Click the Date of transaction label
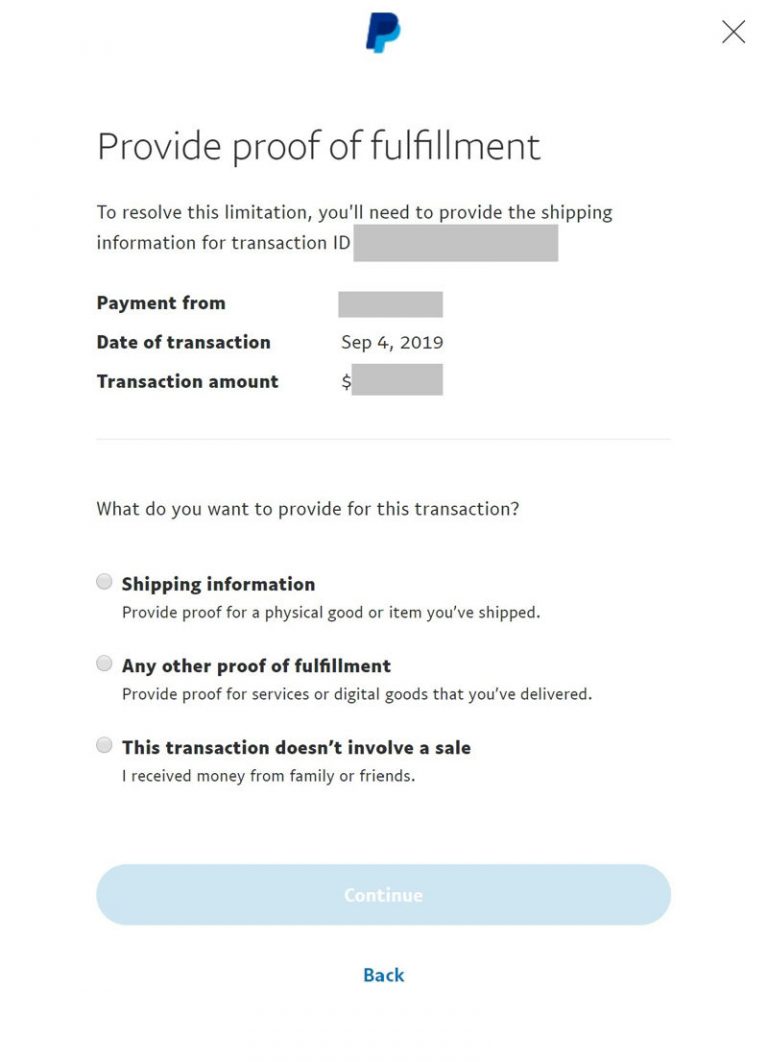 (x=183, y=342)
